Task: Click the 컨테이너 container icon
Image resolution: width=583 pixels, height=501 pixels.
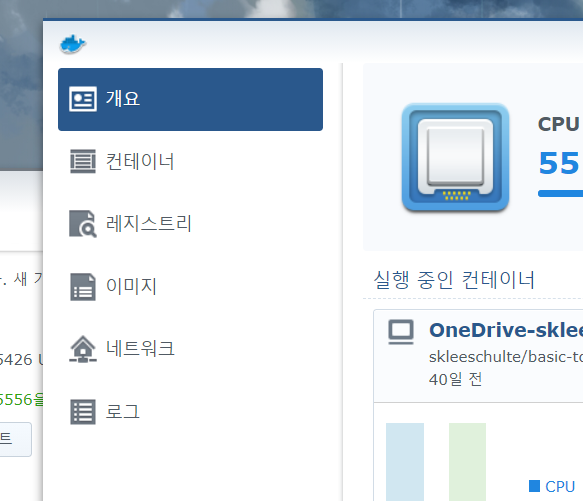Action: [x=83, y=161]
